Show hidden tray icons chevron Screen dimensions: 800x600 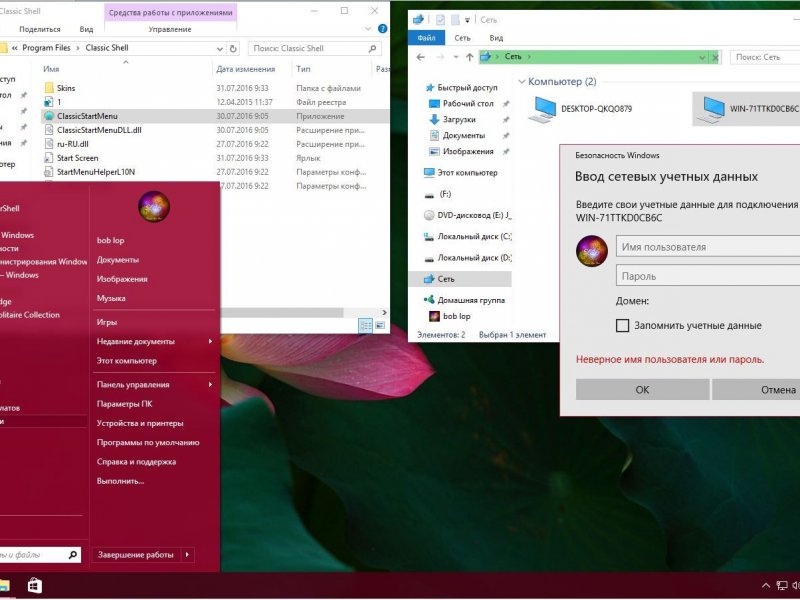[766, 586]
